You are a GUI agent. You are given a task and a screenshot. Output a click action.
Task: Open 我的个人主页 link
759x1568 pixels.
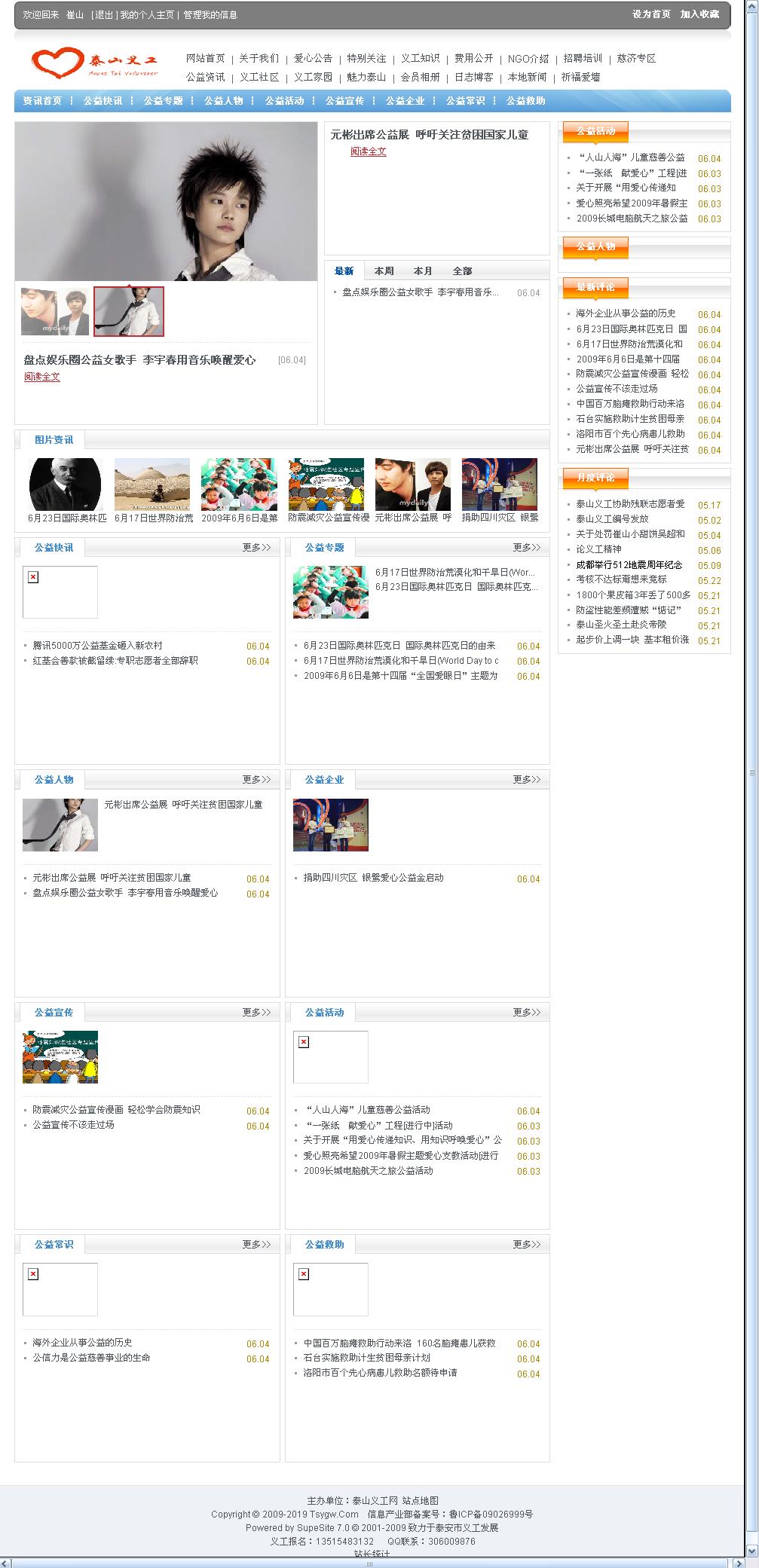[x=147, y=15]
